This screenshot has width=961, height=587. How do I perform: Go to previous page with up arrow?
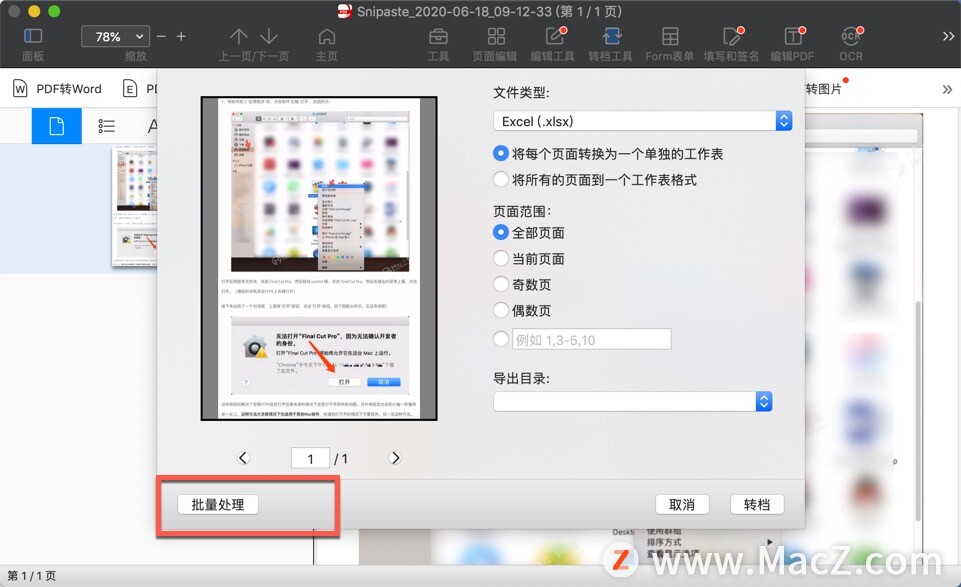(238, 36)
